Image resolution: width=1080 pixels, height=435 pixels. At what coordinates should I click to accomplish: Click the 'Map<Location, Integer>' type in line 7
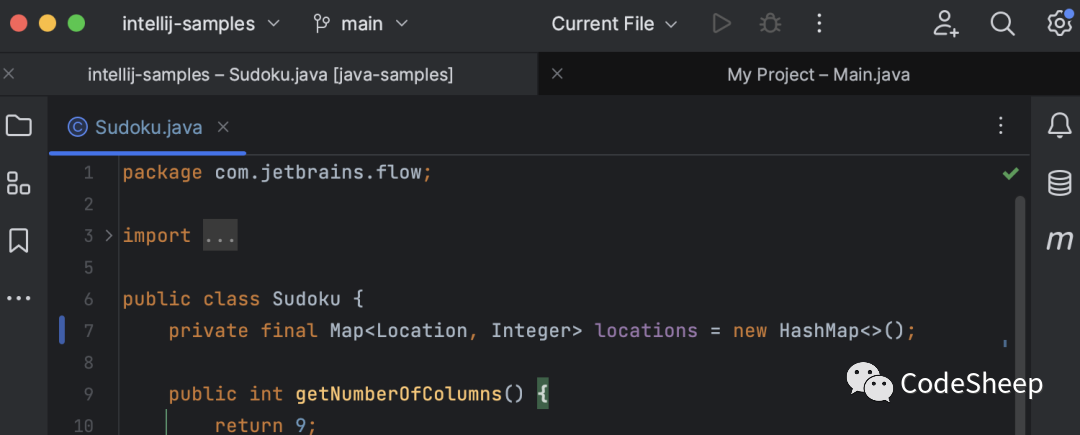point(456,331)
